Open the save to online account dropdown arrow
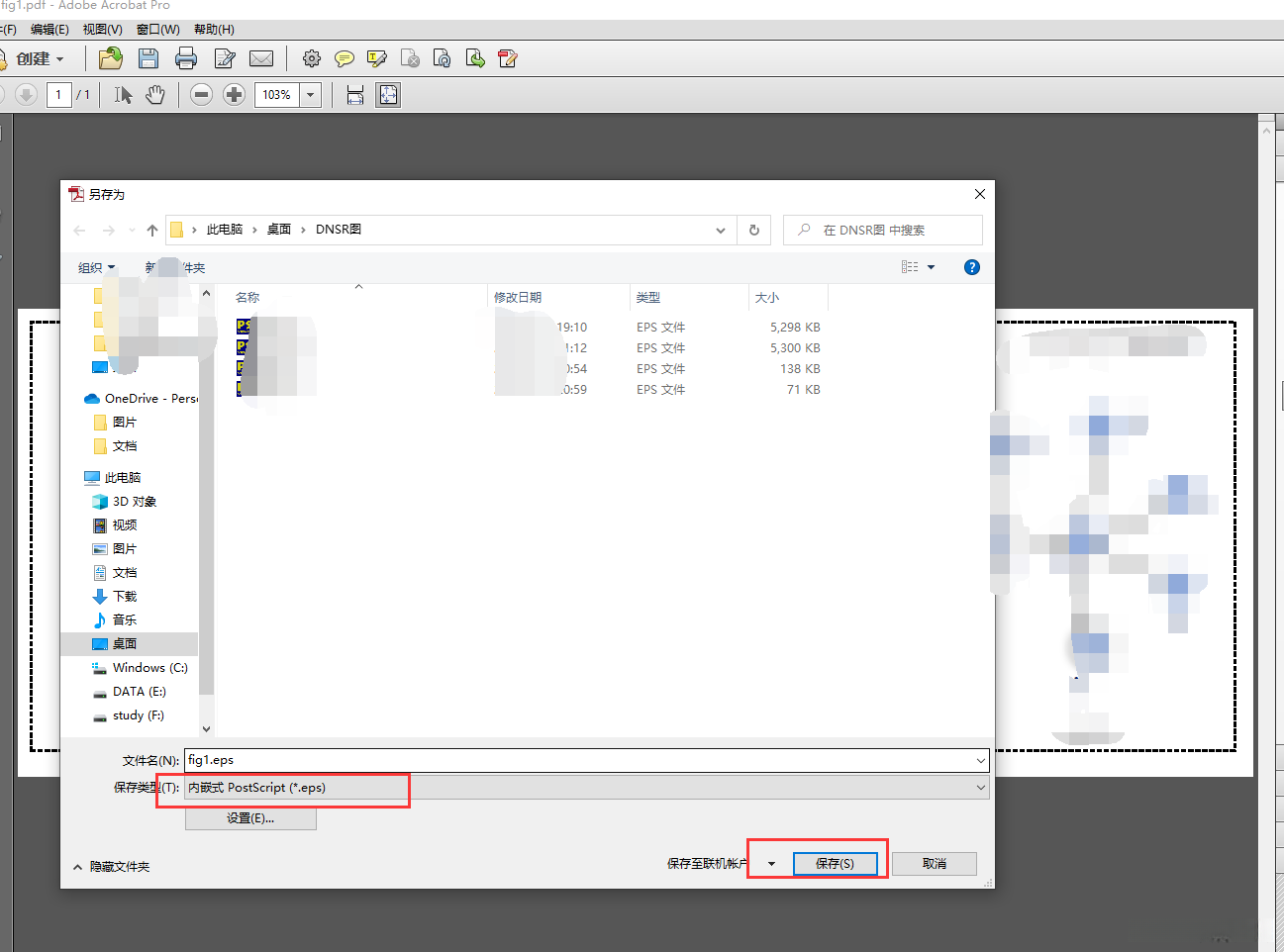The width and height of the screenshot is (1284, 952). click(772, 864)
